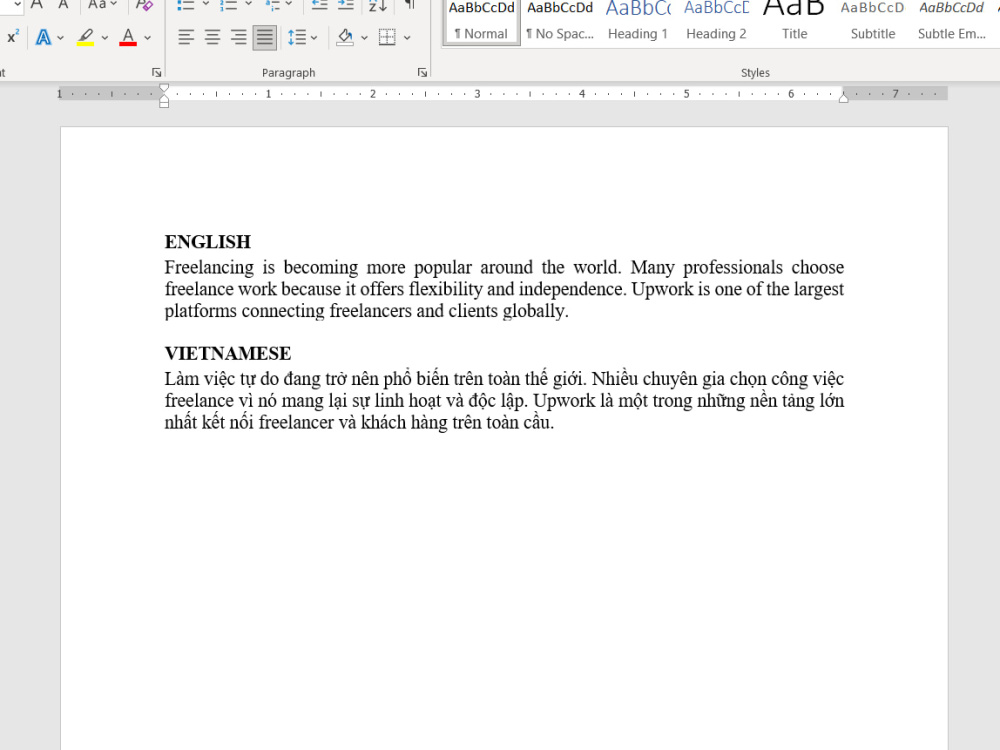Toggle Justify alignment

[264, 37]
